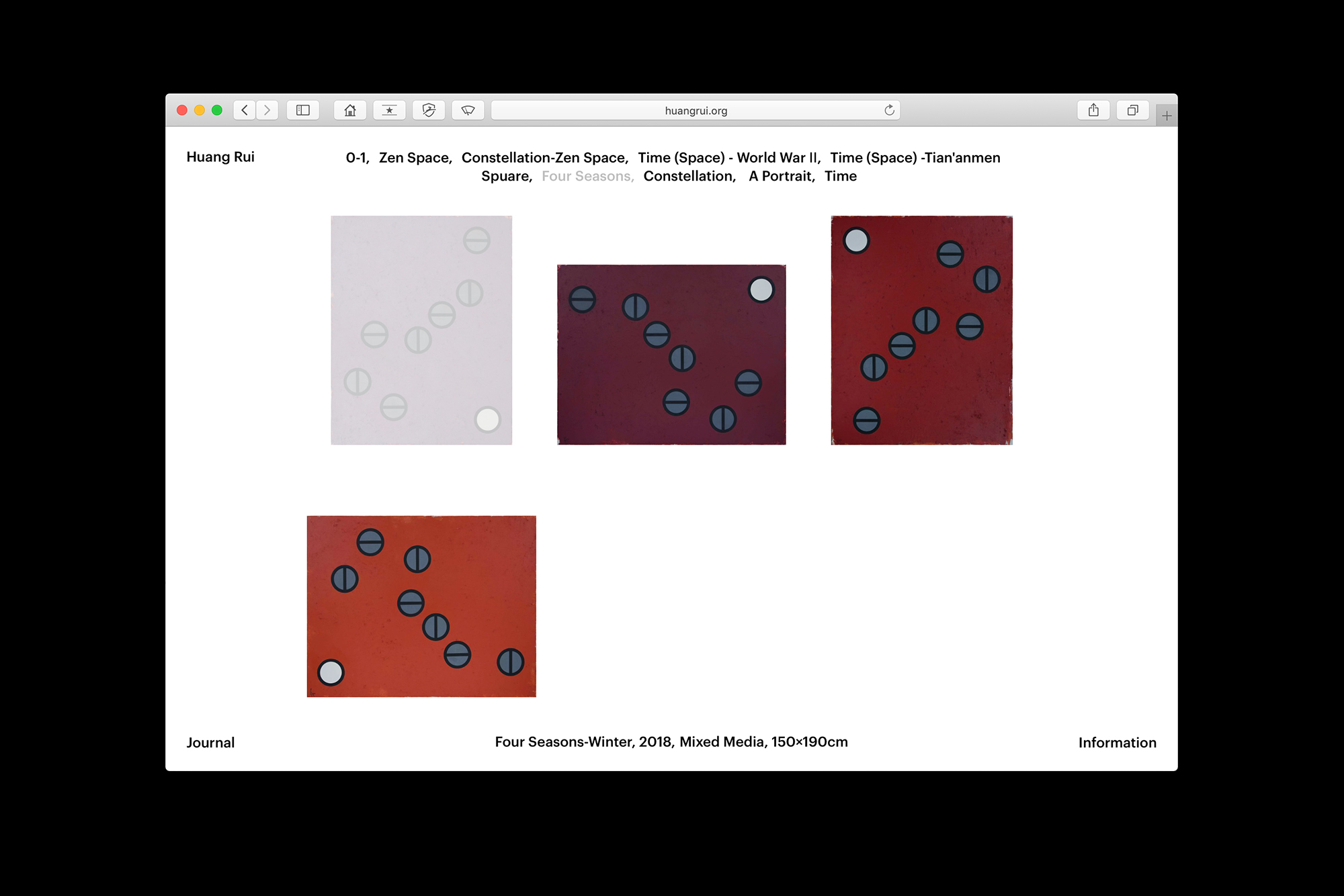
Task: Click the red close window button
Action: 182,110
